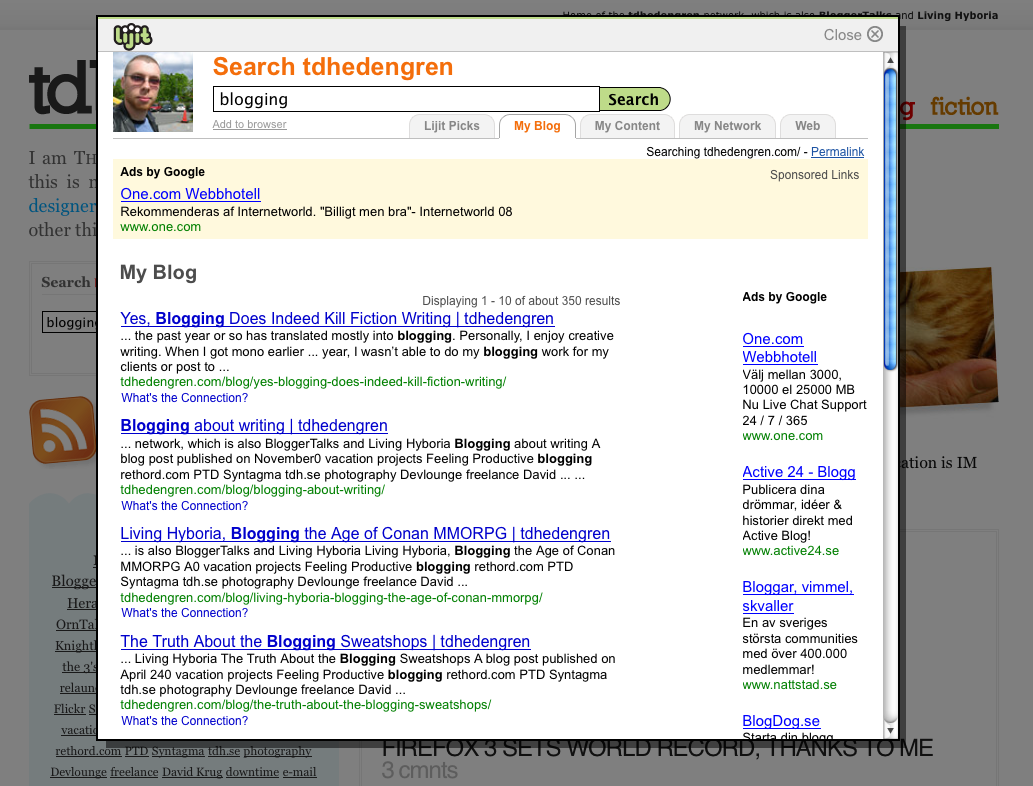Click 3 cmnts link in background page
Viewport: 1033px width, 786px height.
419,770
